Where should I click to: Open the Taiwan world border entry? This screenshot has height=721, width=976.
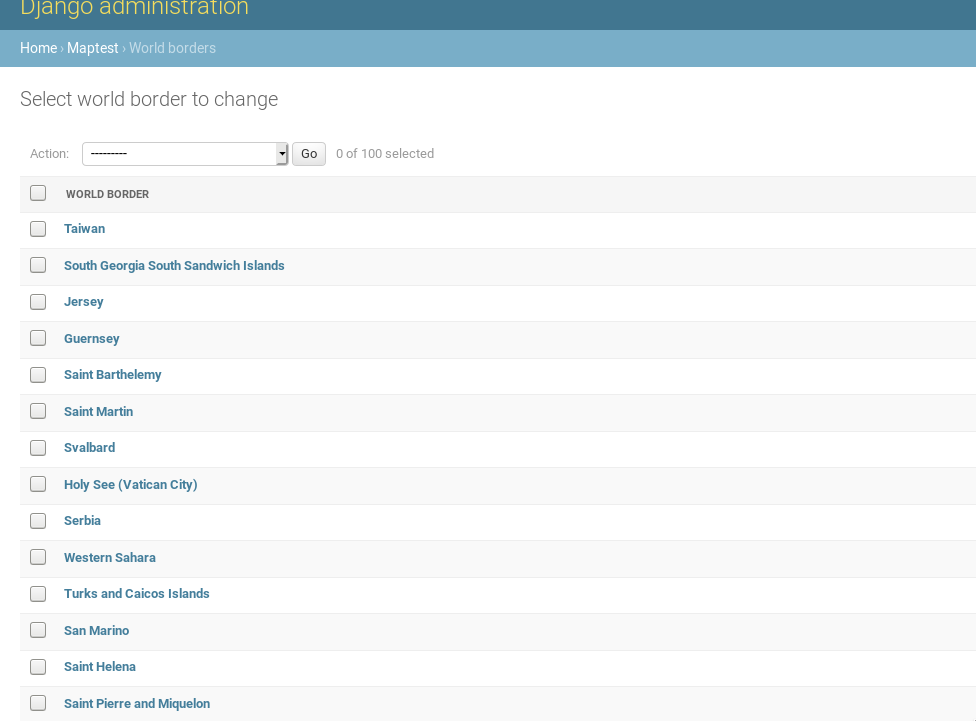tap(84, 229)
